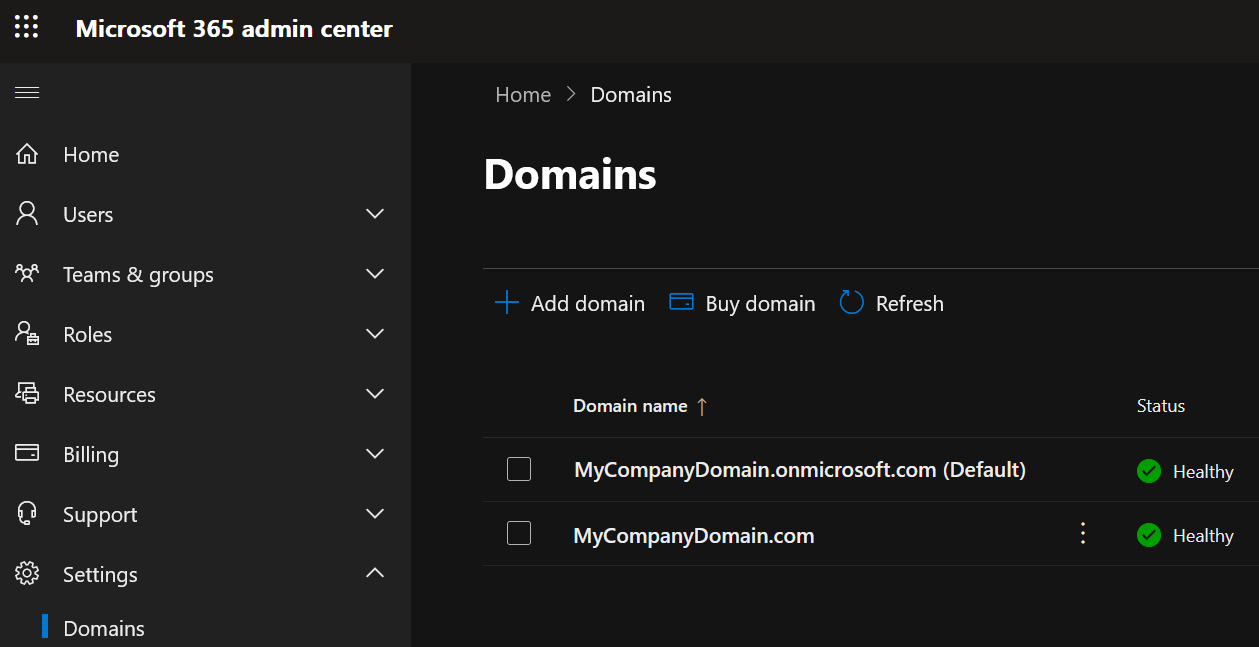Screen dimensions: 1259x647
Task: Select the MyCompanyDomain.onmicrosoft.com checkbox
Action: click(x=519, y=469)
